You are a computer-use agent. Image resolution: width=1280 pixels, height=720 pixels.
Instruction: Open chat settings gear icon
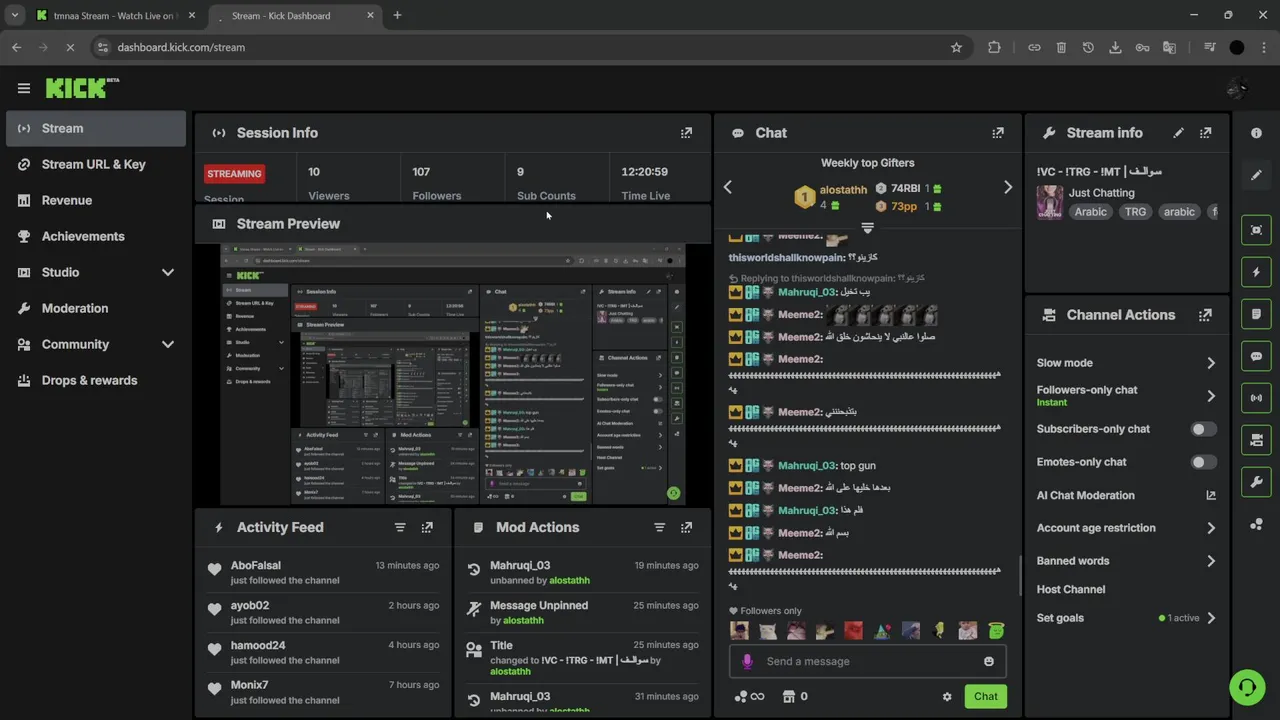point(947,697)
